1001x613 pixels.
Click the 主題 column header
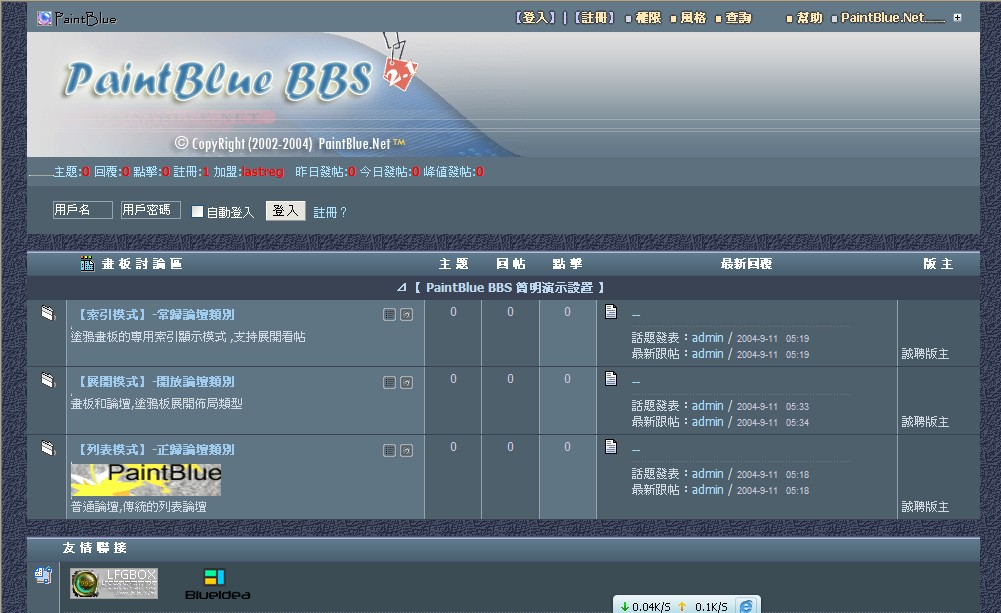[x=453, y=264]
